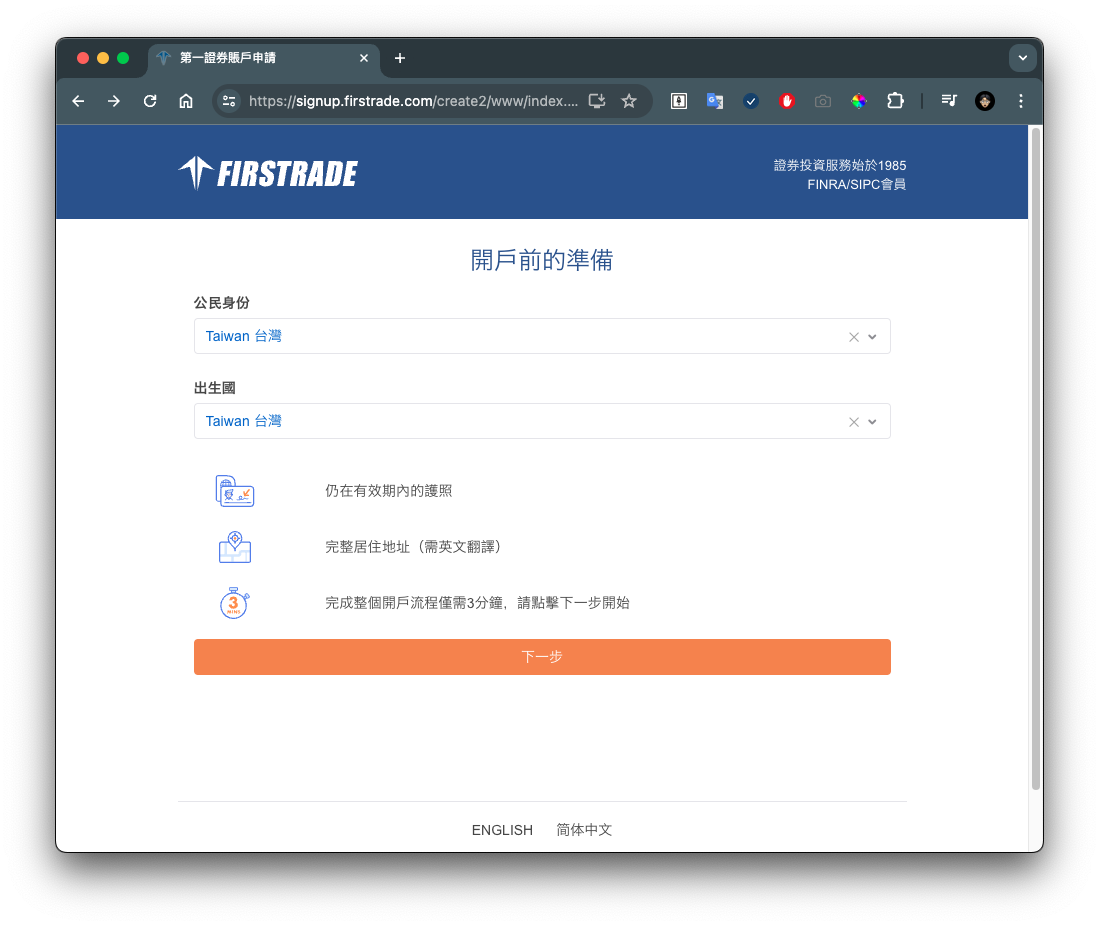This screenshot has height=926, width=1099.
Task: Open the browser home page
Action: [x=186, y=101]
